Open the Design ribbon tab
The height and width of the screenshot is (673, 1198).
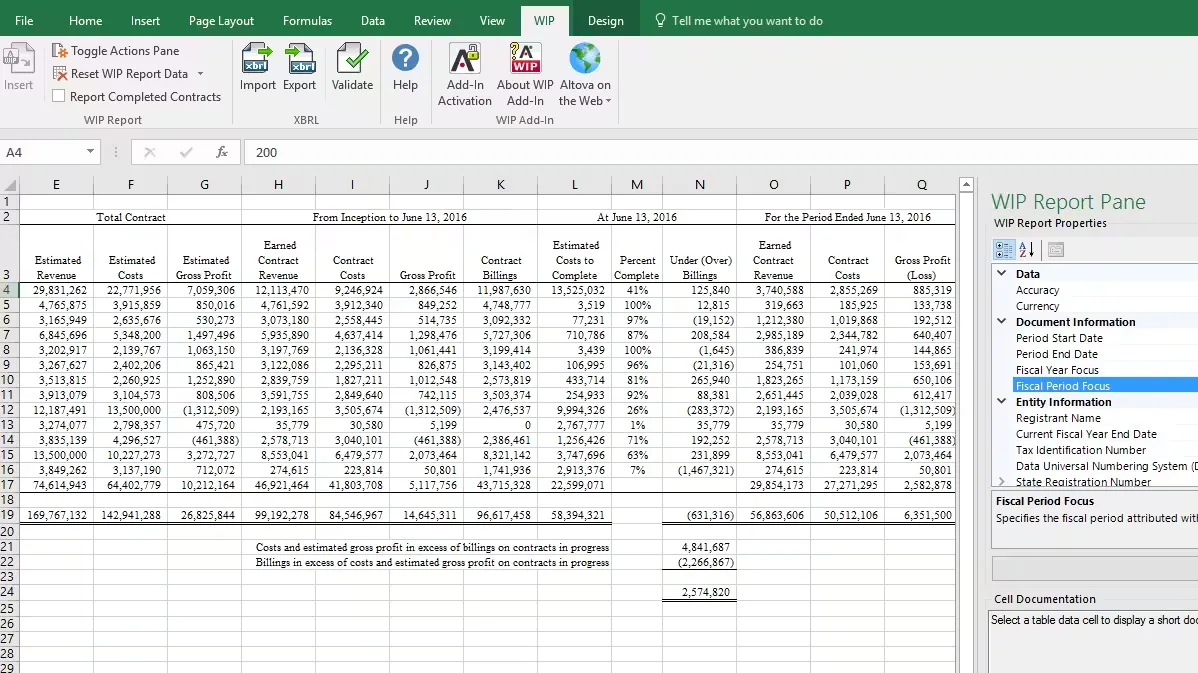pyautogui.click(x=605, y=21)
